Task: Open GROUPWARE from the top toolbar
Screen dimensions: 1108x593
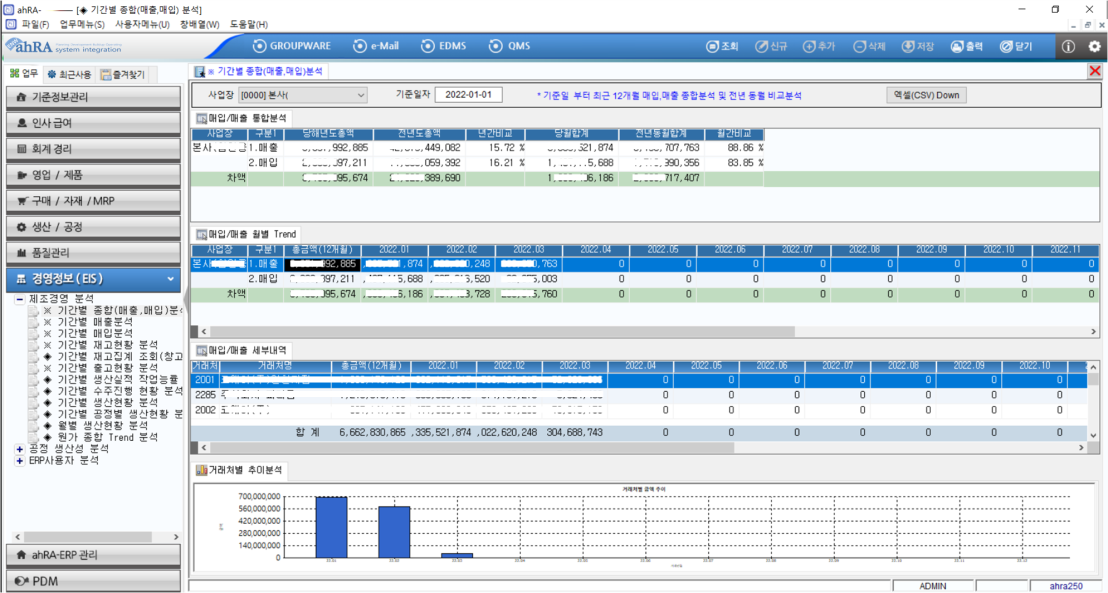Action: [x=292, y=46]
